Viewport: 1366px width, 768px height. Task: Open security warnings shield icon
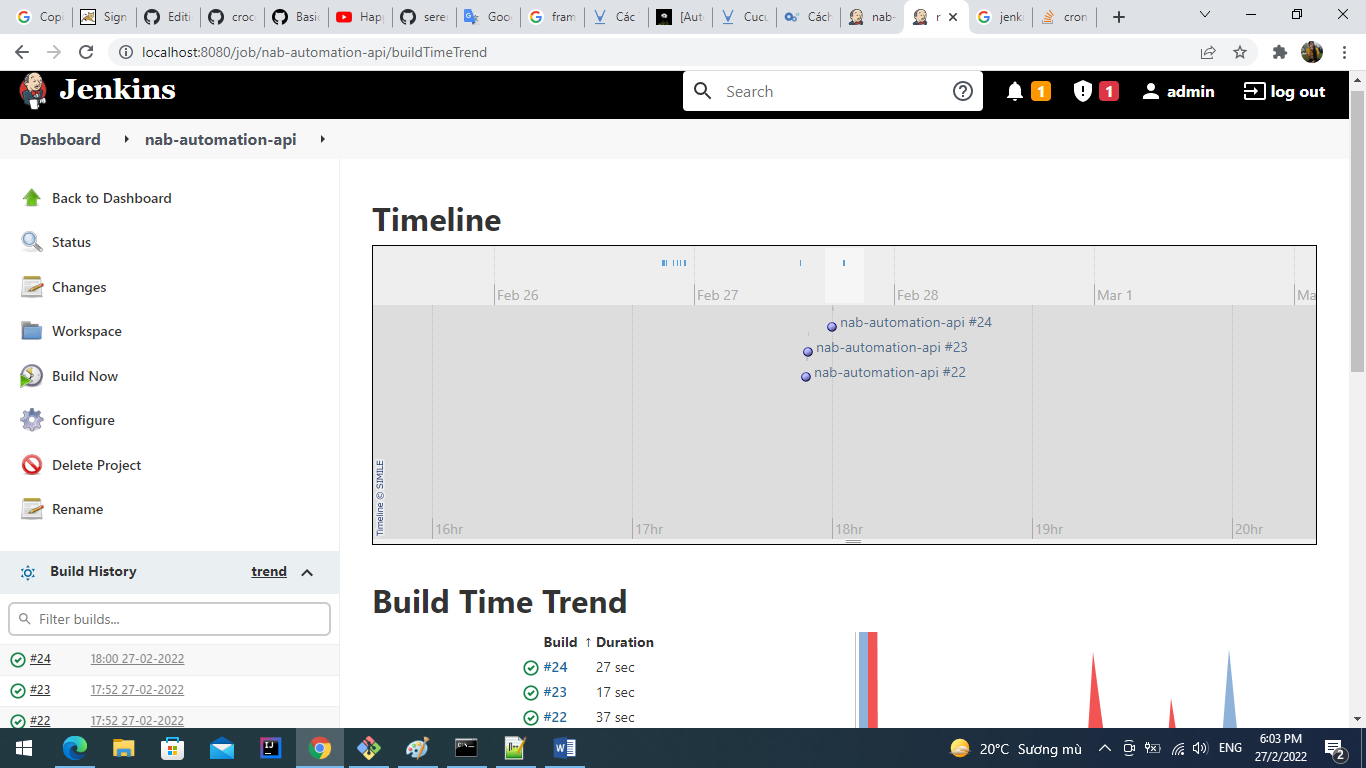click(x=1083, y=91)
